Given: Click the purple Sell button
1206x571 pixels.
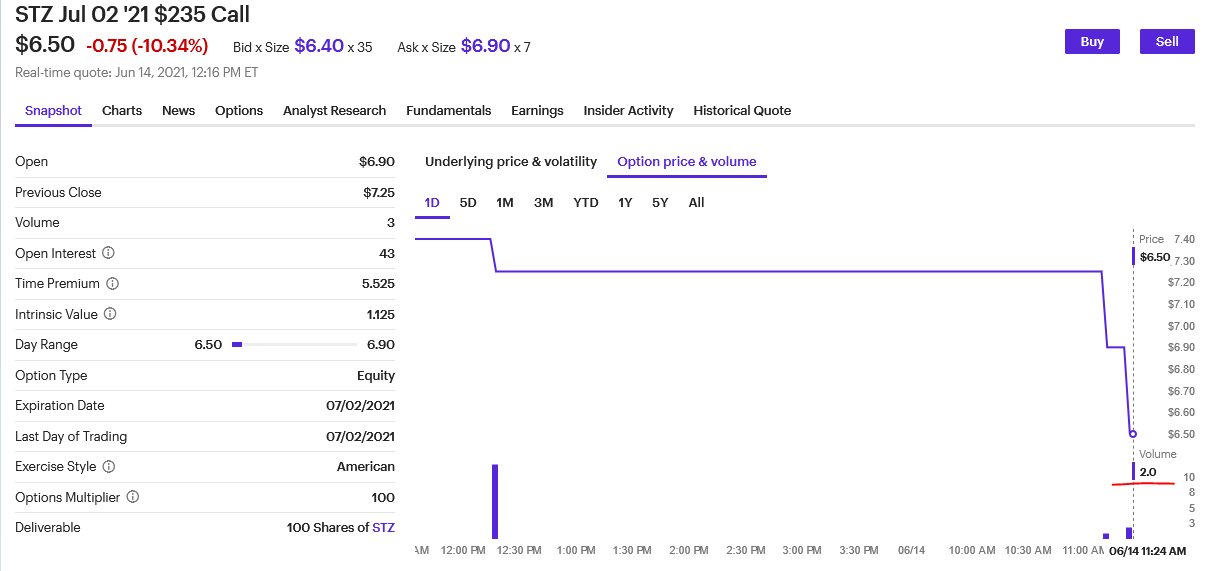Looking at the screenshot, I should point(1167,42).
